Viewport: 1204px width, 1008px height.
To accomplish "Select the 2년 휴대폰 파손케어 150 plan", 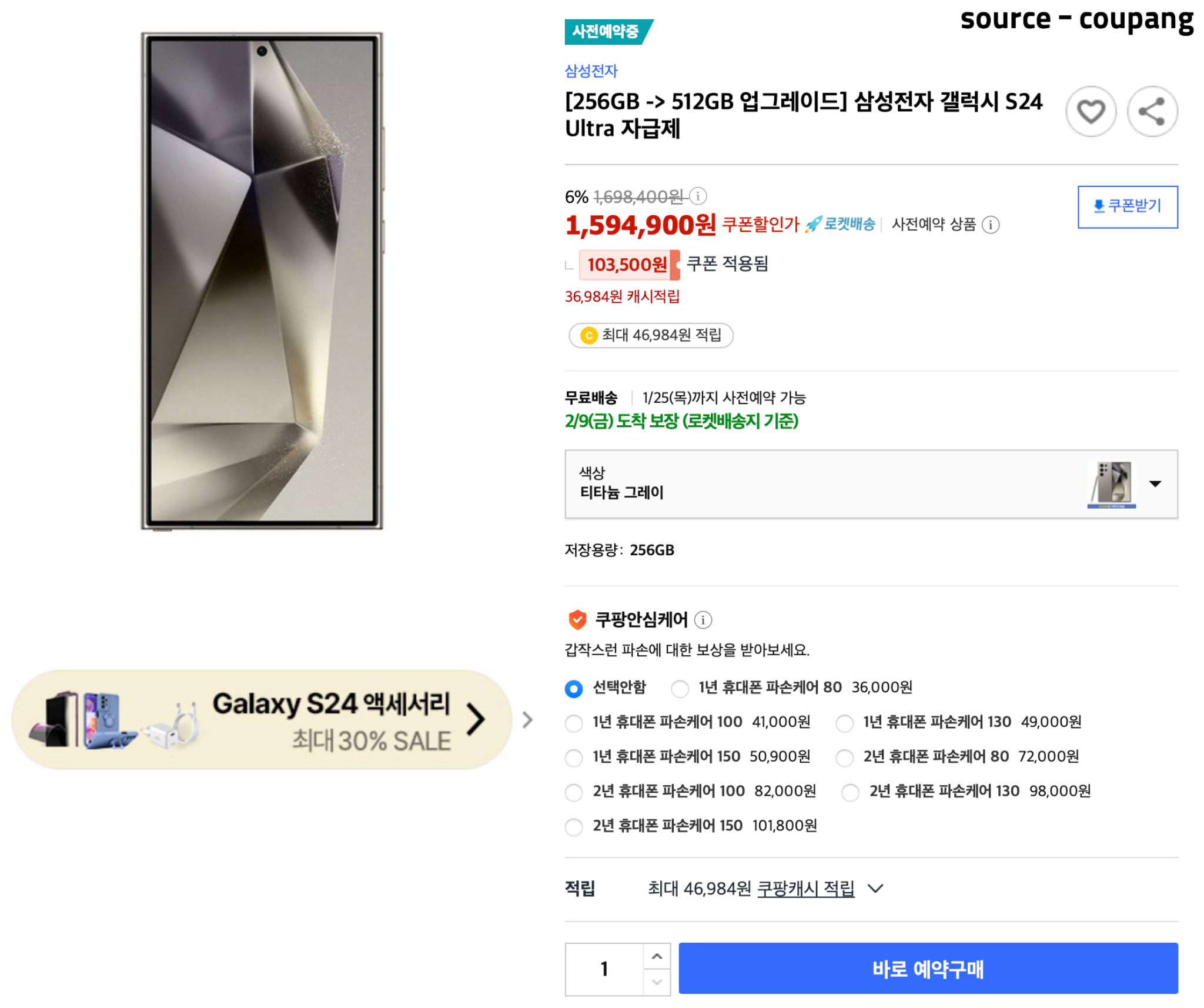I will 573,827.
